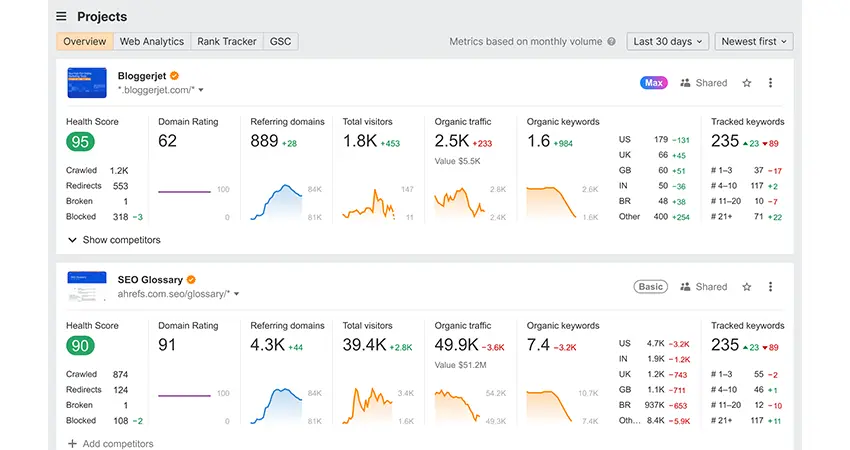Click SEO Glossary US keywords 4.7K
The width and height of the screenshot is (850, 450).
(x=656, y=343)
